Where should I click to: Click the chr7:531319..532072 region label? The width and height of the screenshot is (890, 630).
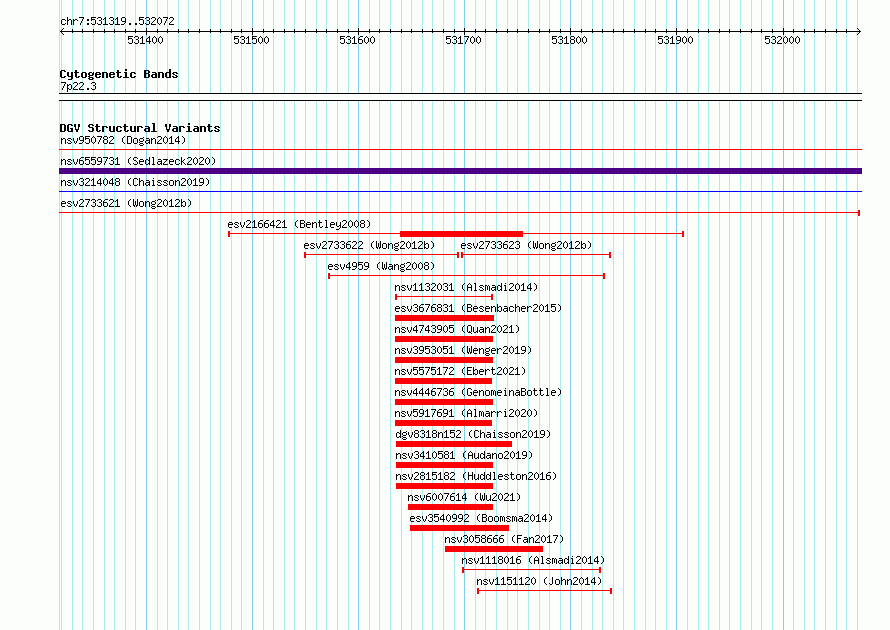point(117,21)
